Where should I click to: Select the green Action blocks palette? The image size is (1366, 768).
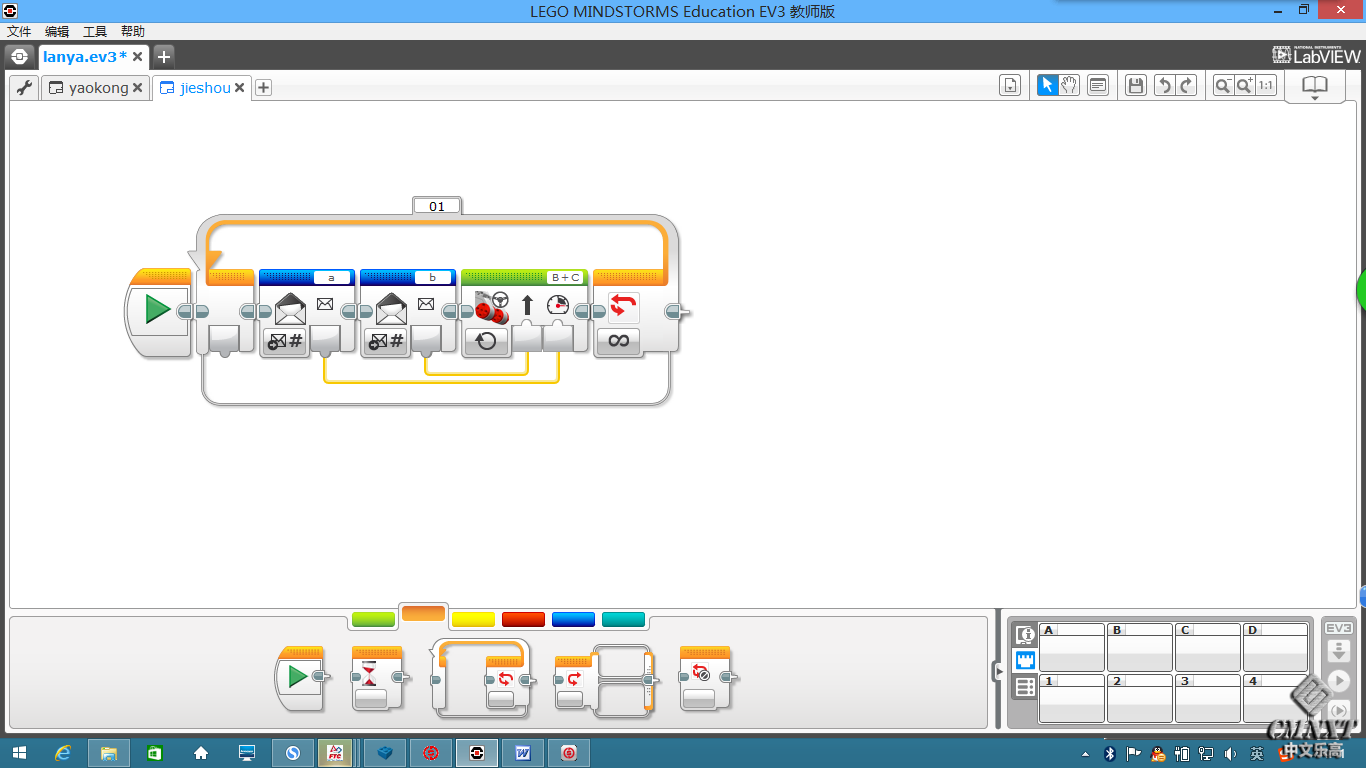(373, 620)
